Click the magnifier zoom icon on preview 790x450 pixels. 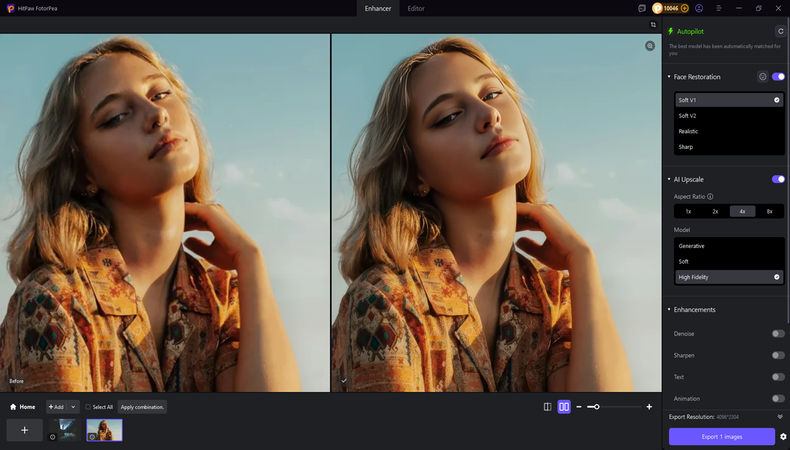tap(650, 46)
